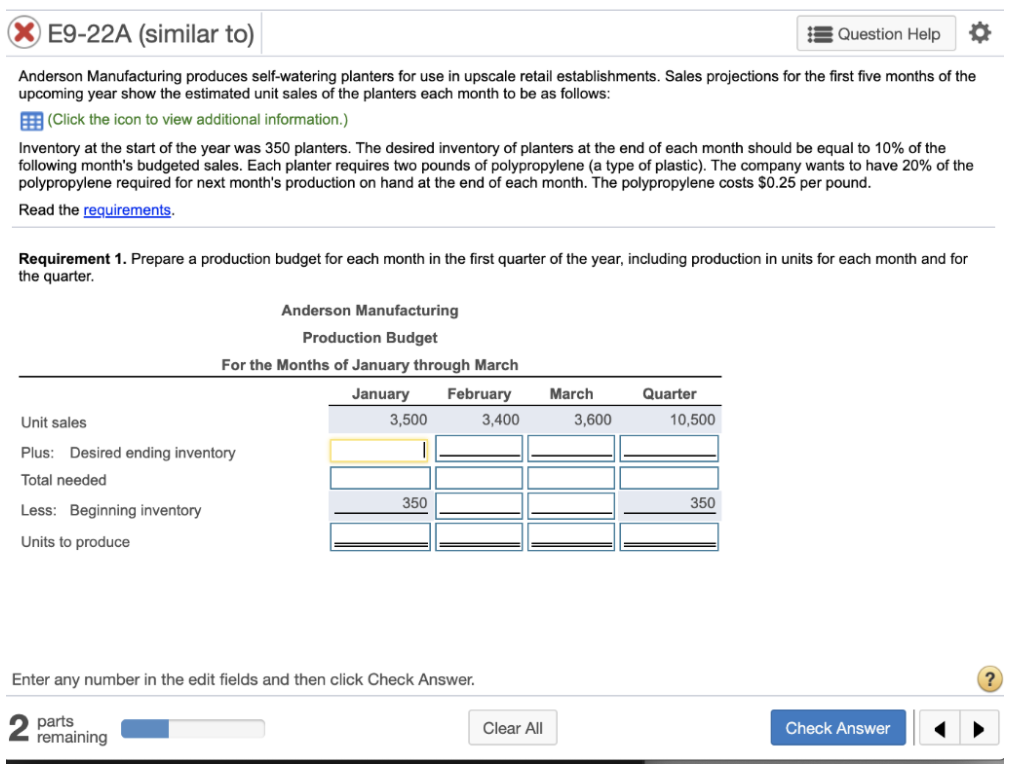Click the 'Desired ending inventory' row label
The width and height of the screenshot is (1014, 776).
coord(153,453)
